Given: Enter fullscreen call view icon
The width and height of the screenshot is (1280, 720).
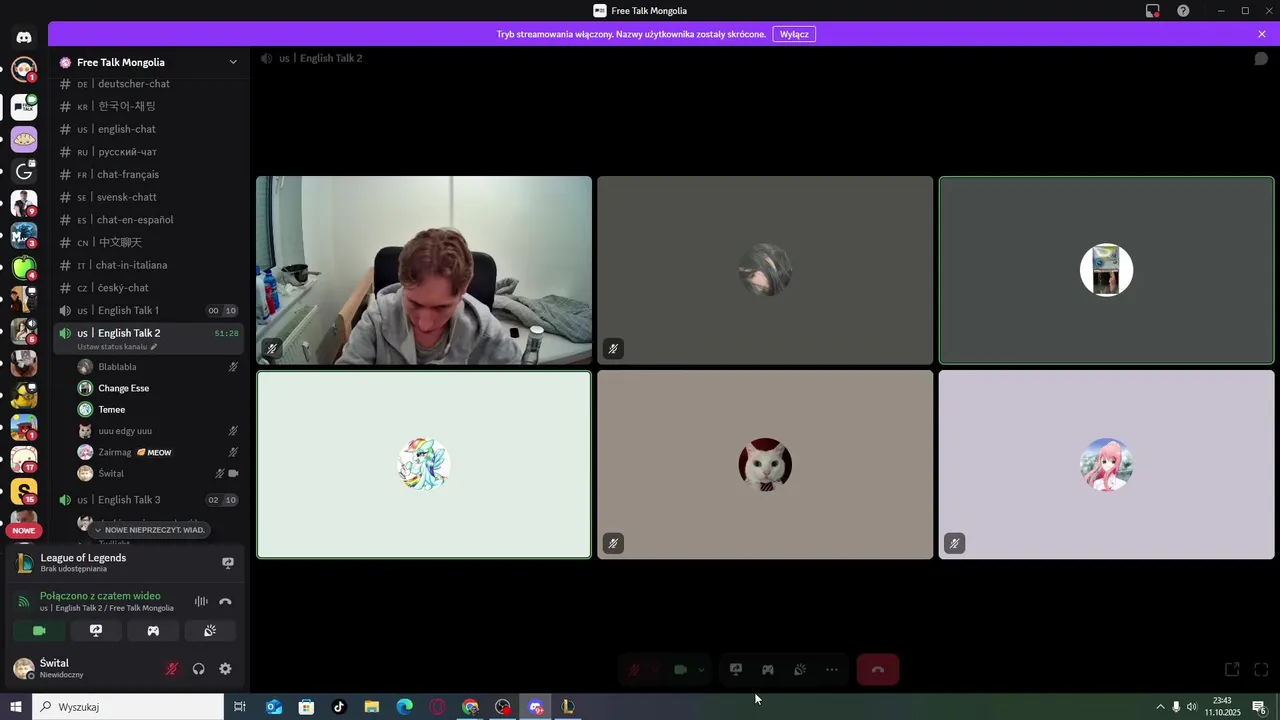Looking at the screenshot, I should click(x=1261, y=670).
